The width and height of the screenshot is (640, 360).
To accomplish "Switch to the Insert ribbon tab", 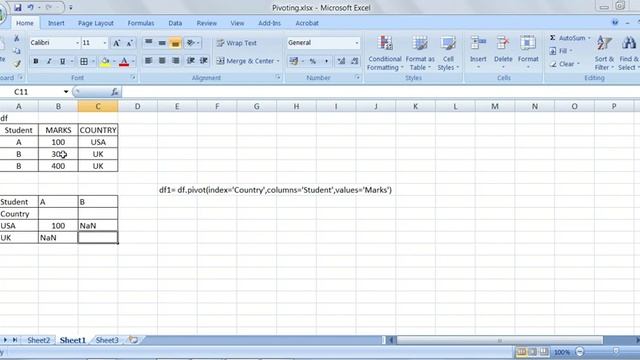I will pyautogui.click(x=56, y=23).
